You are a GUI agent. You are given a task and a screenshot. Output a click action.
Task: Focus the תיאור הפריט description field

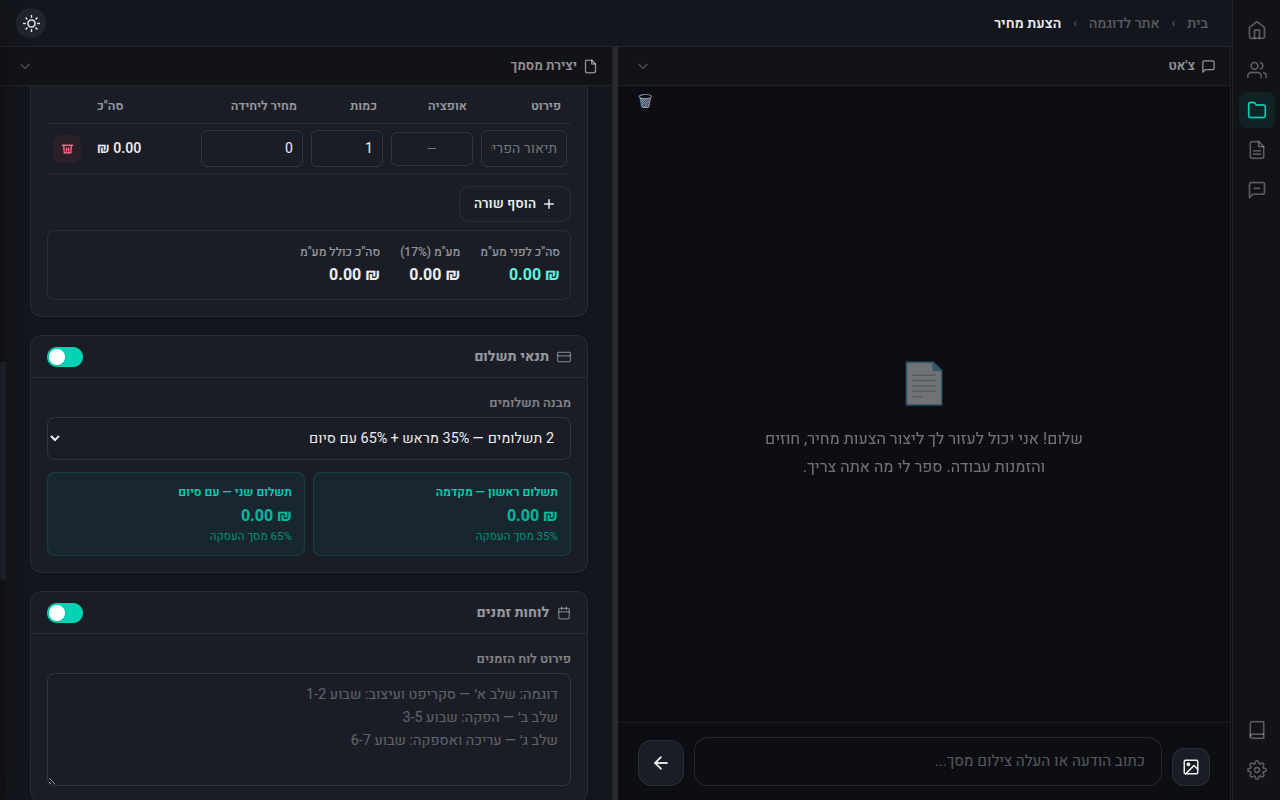pyautogui.click(x=524, y=148)
